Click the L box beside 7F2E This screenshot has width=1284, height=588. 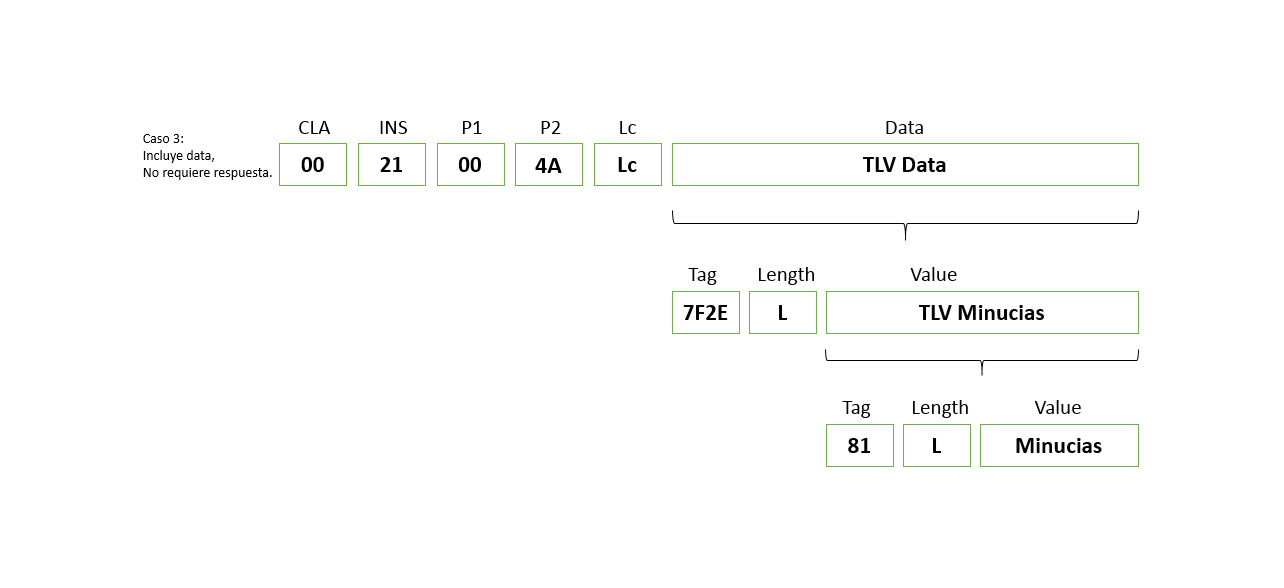click(782, 313)
